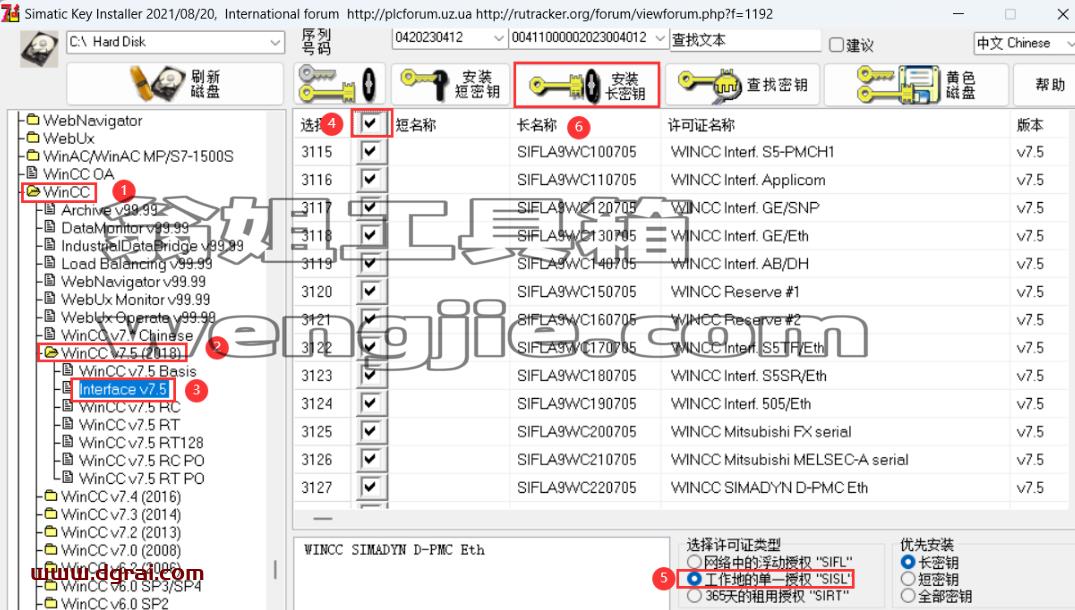Viewport: 1075px width, 610px height.
Task: Expand the WinAC/WinAC MP/S7-1500S folder
Action: [32, 156]
